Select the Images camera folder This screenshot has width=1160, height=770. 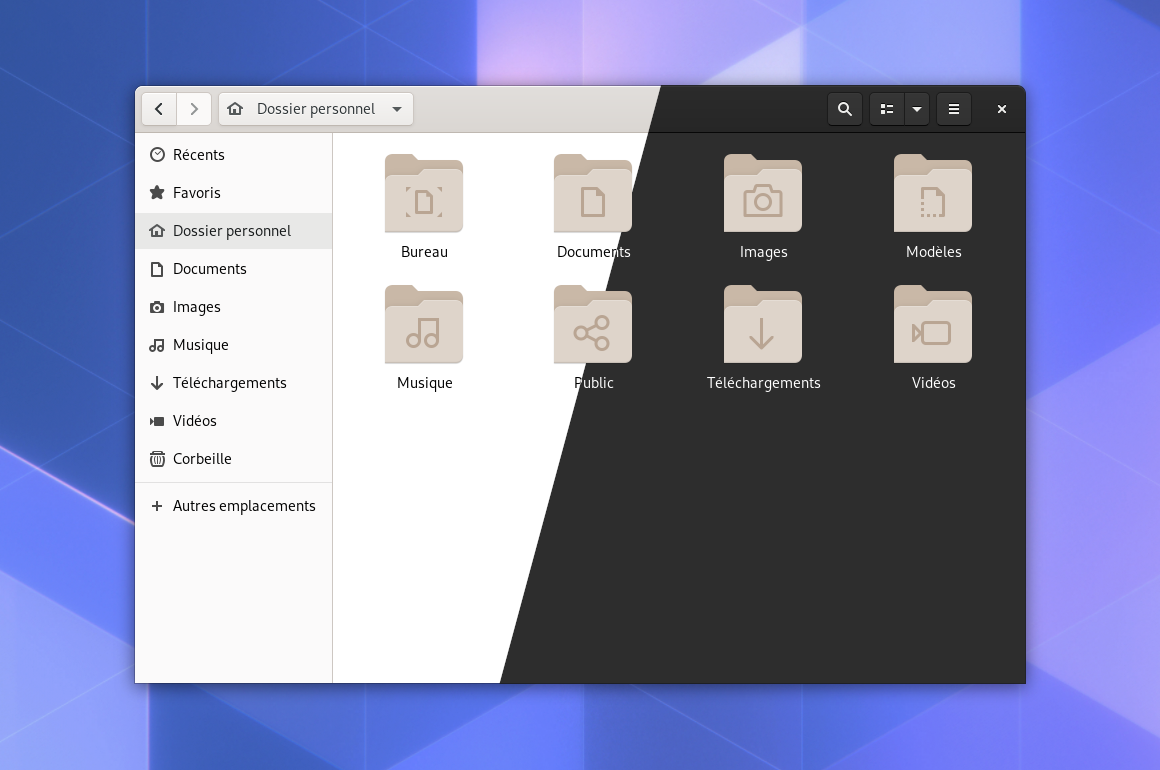tap(763, 194)
